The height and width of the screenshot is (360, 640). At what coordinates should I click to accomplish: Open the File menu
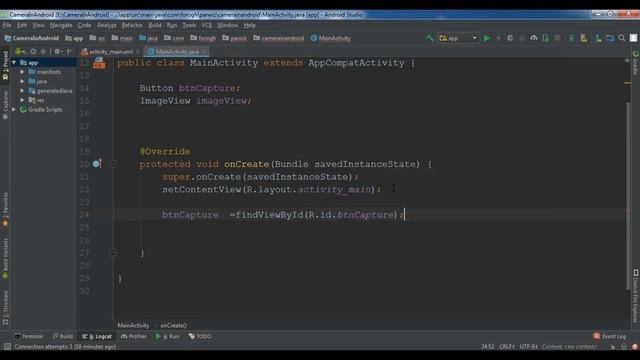point(7,25)
